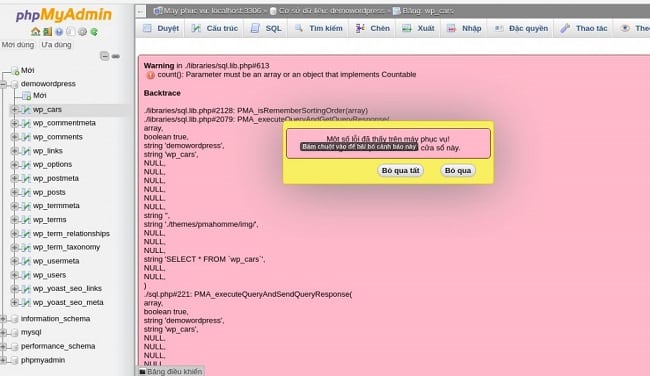Click wp_termmeta table icon
650x376 pixels.
[26, 206]
